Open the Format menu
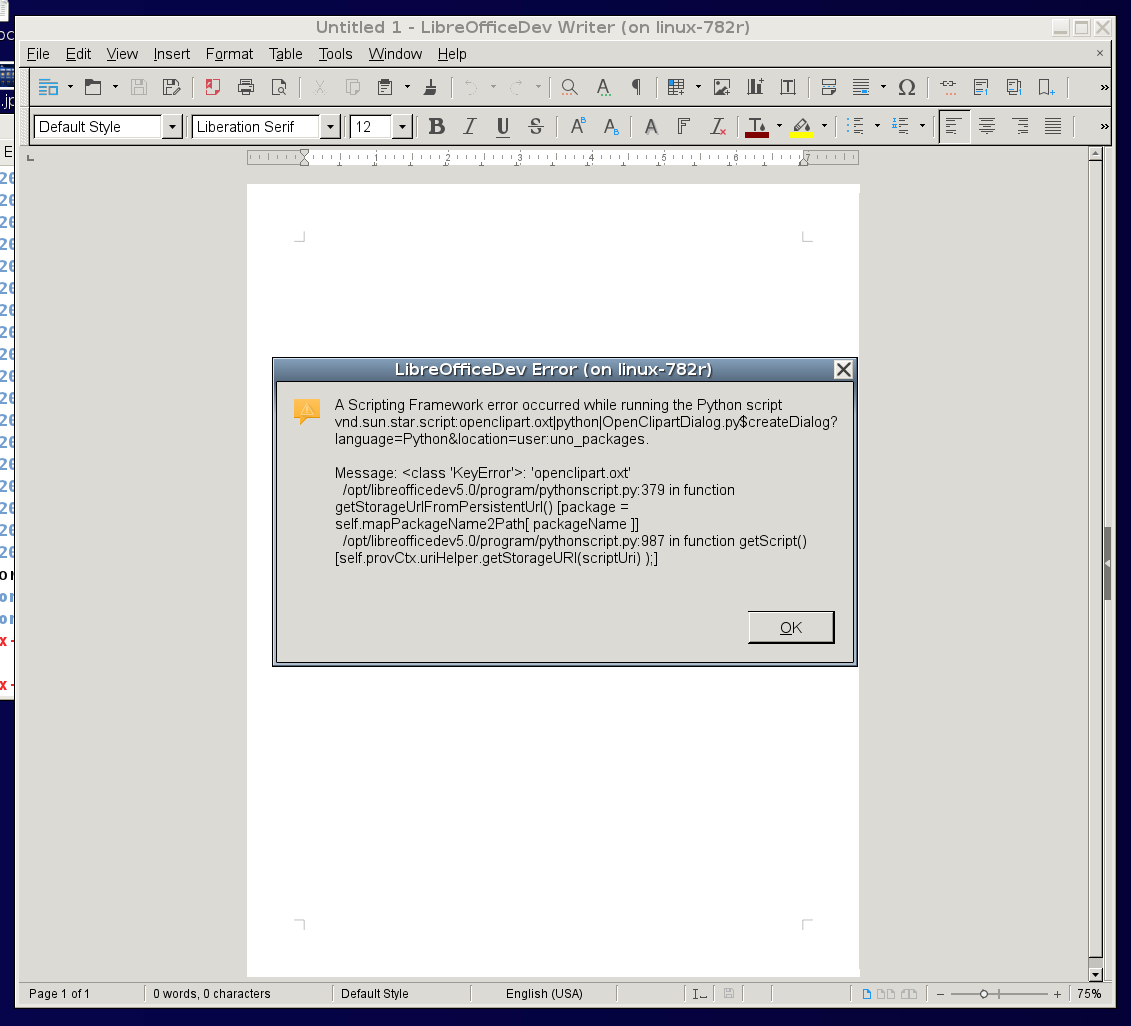 pyautogui.click(x=229, y=54)
